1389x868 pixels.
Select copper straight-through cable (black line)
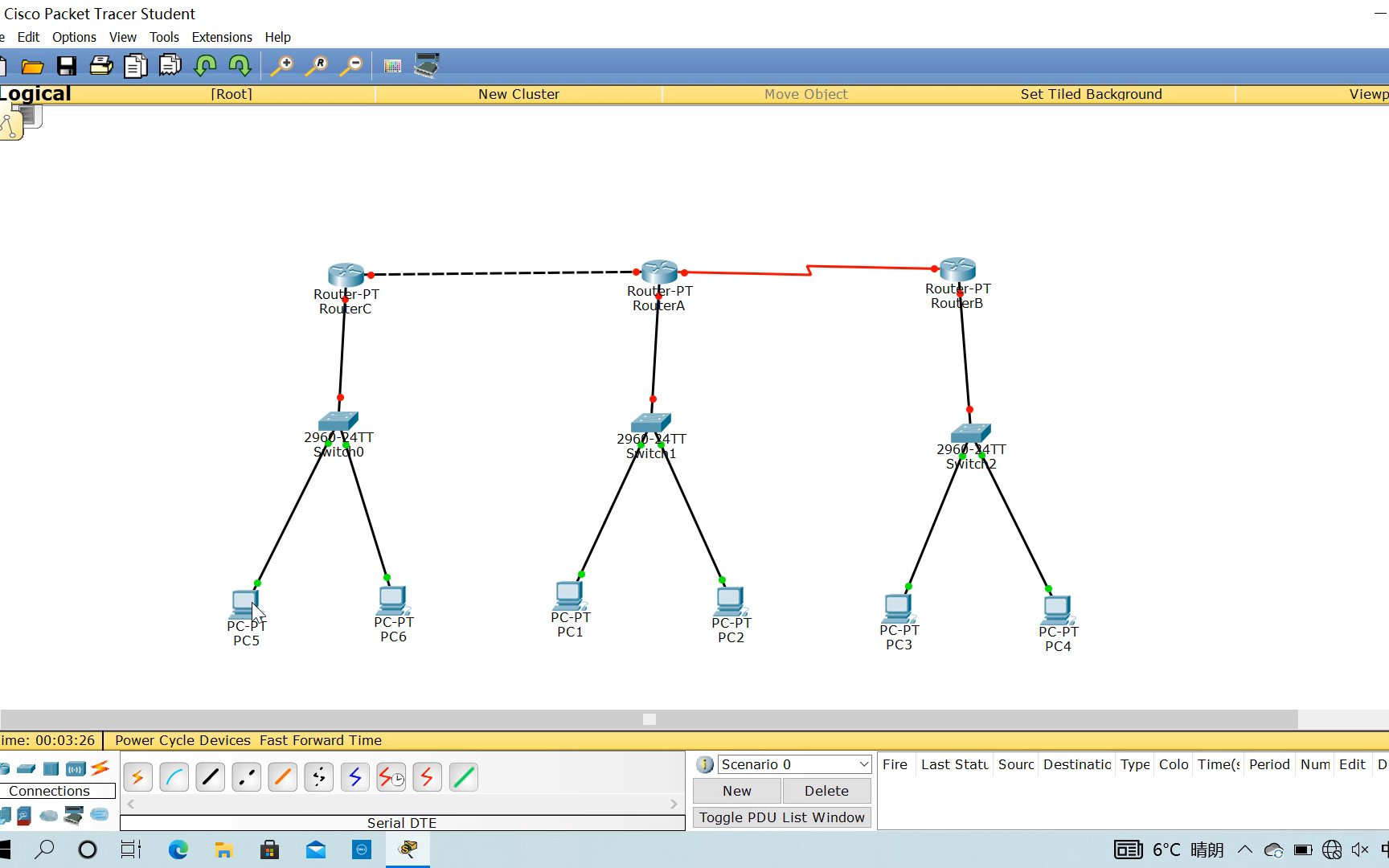pyautogui.click(x=211, y=777)
